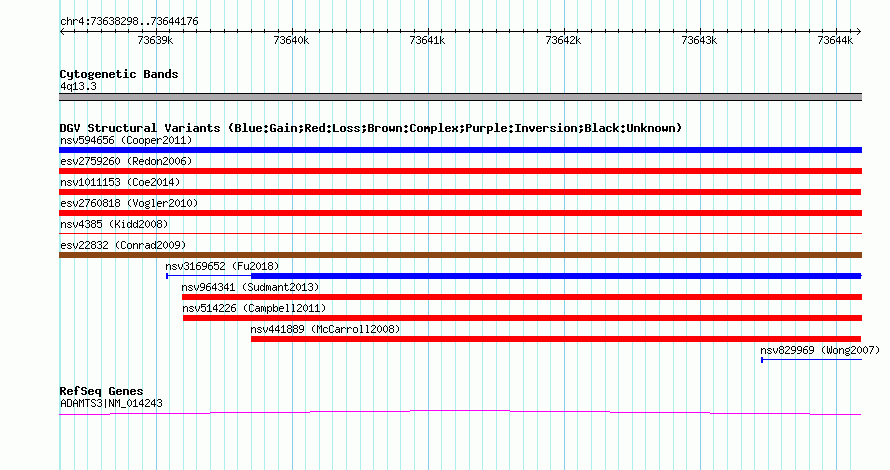Click the label nsv4385 (Kidd2008)

pyautogui.click(x=114, y=224)
